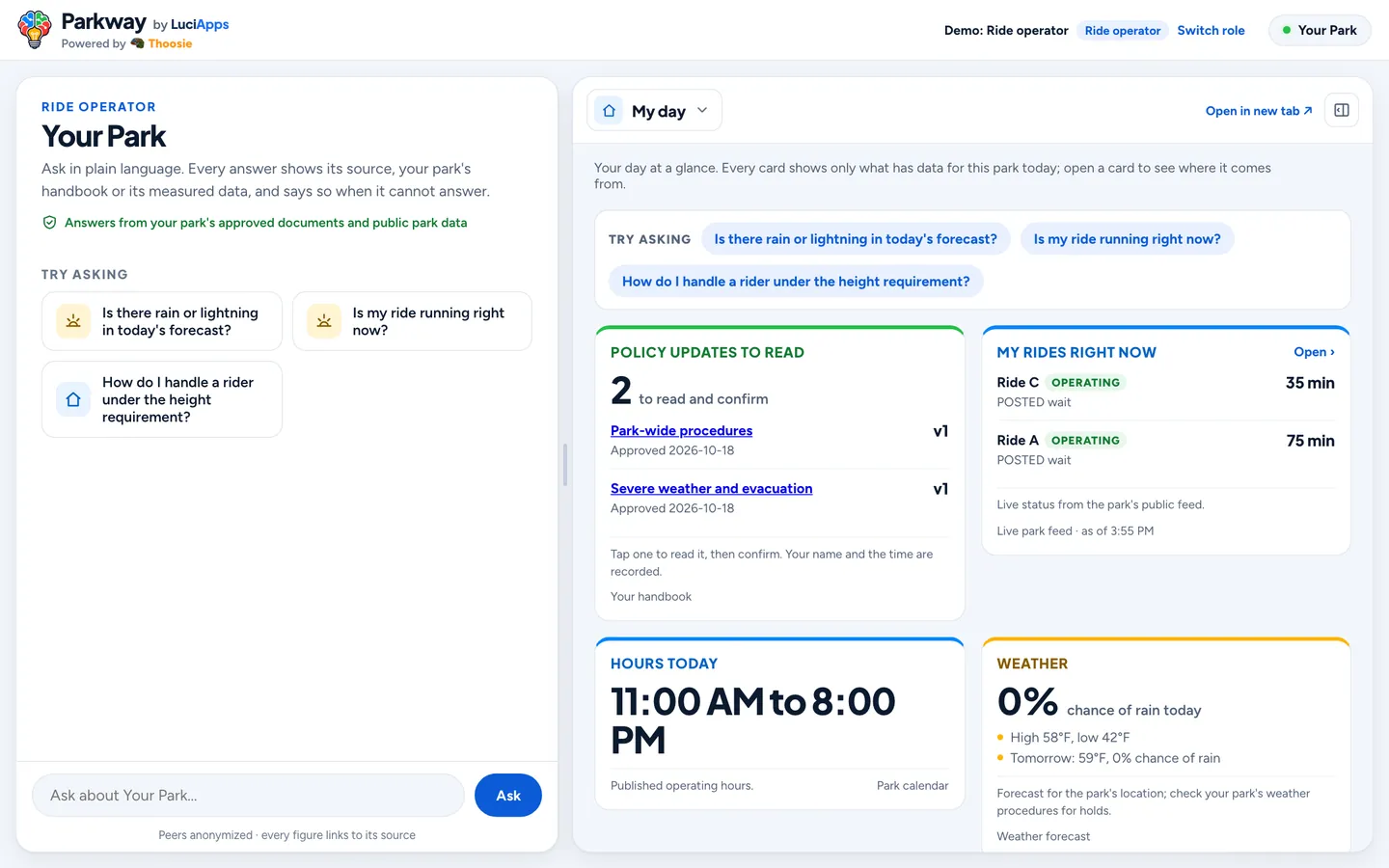The image size is (1389, 868).
Task: Click Open in new tab link
Action: click(1259, 111)
